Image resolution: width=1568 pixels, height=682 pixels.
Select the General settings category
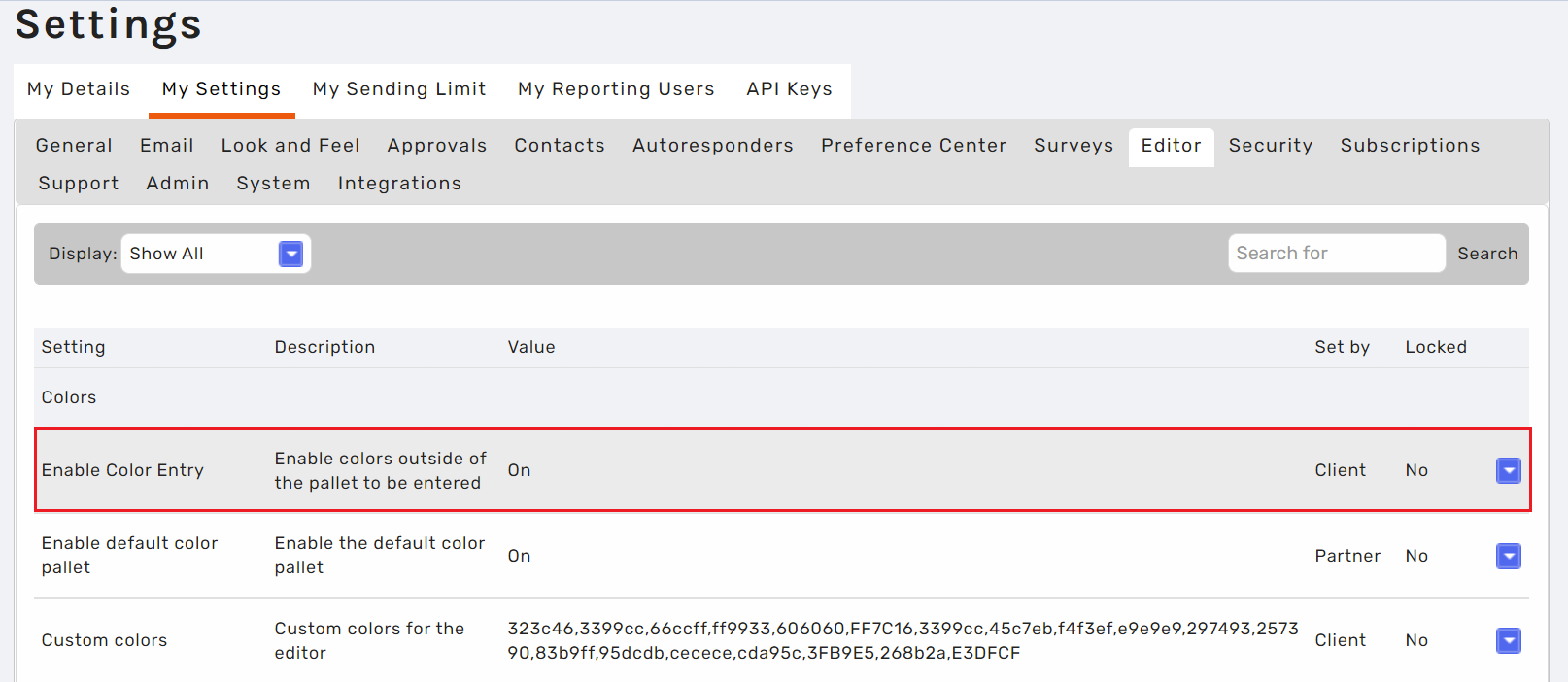pos(74,146)
